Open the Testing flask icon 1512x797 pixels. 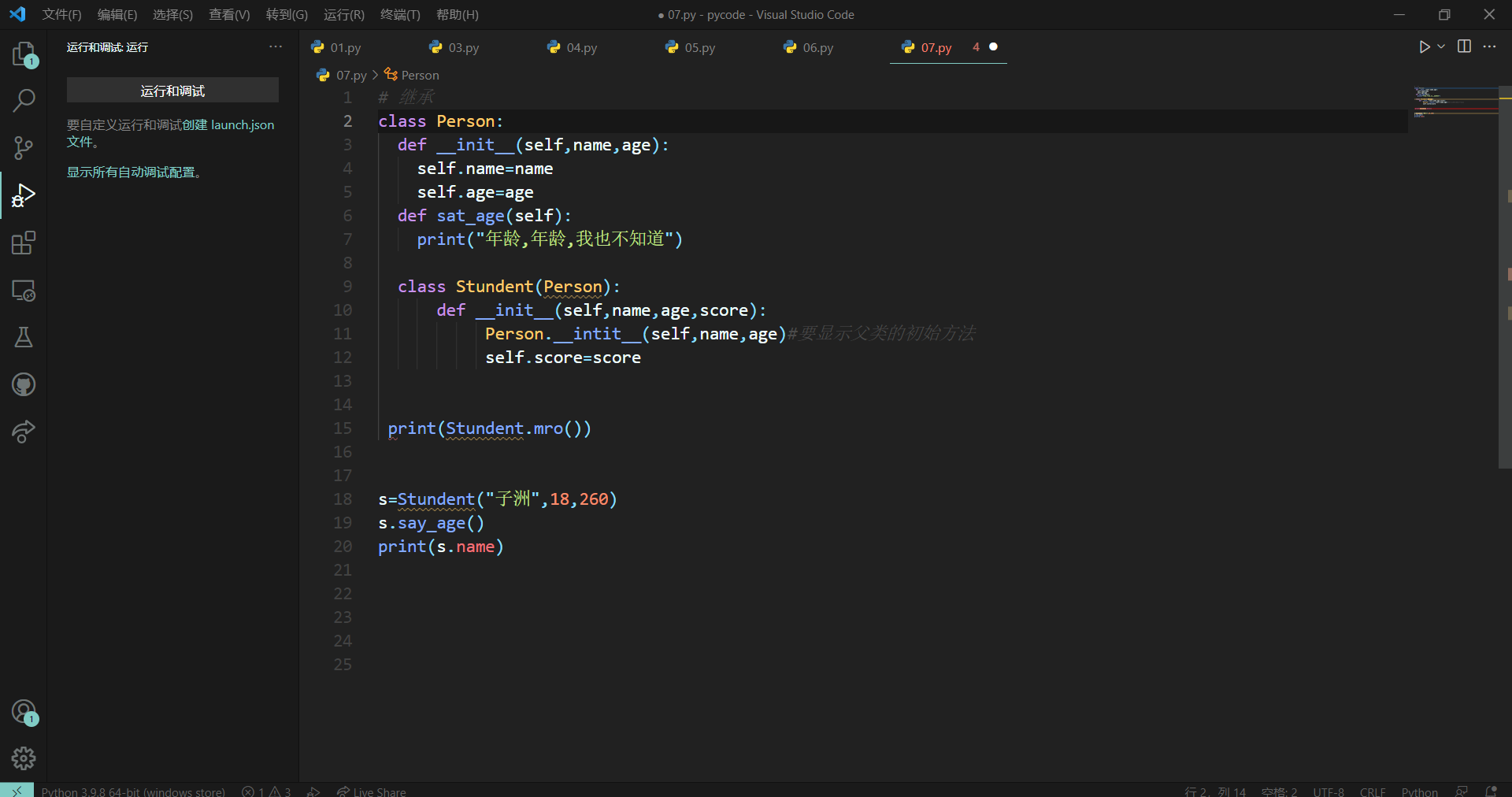tap(24, 337)
